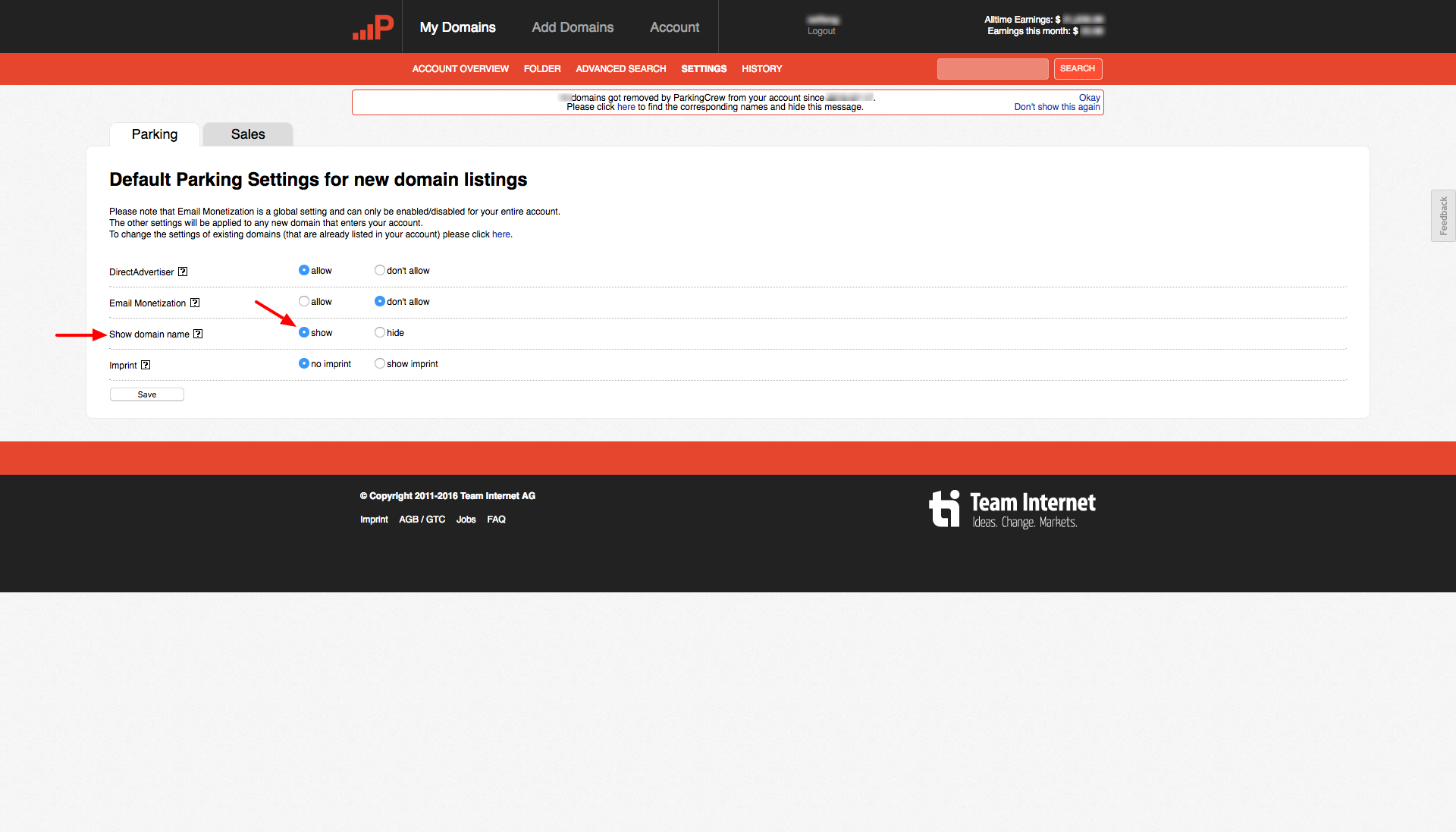Go to Advanced Search page
The image size is (1456, 832).
[620, 69]
